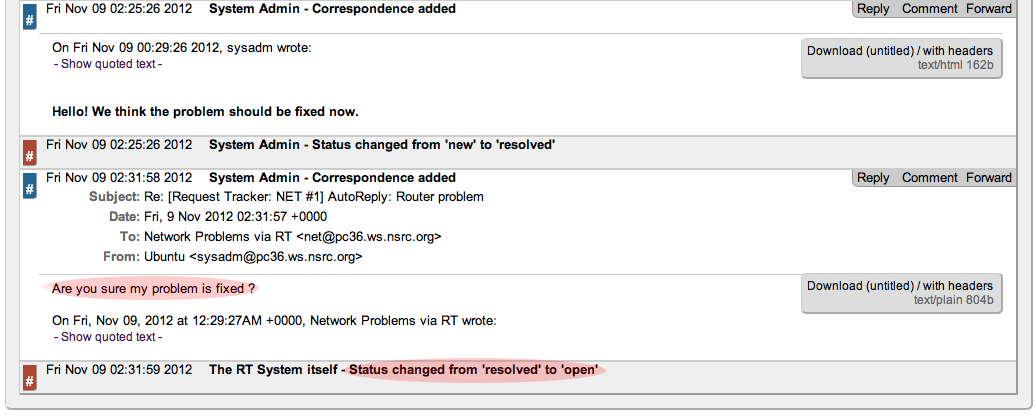Comment on the 02:31:58 correspondence entry
1036x418 pixels.
929,178
